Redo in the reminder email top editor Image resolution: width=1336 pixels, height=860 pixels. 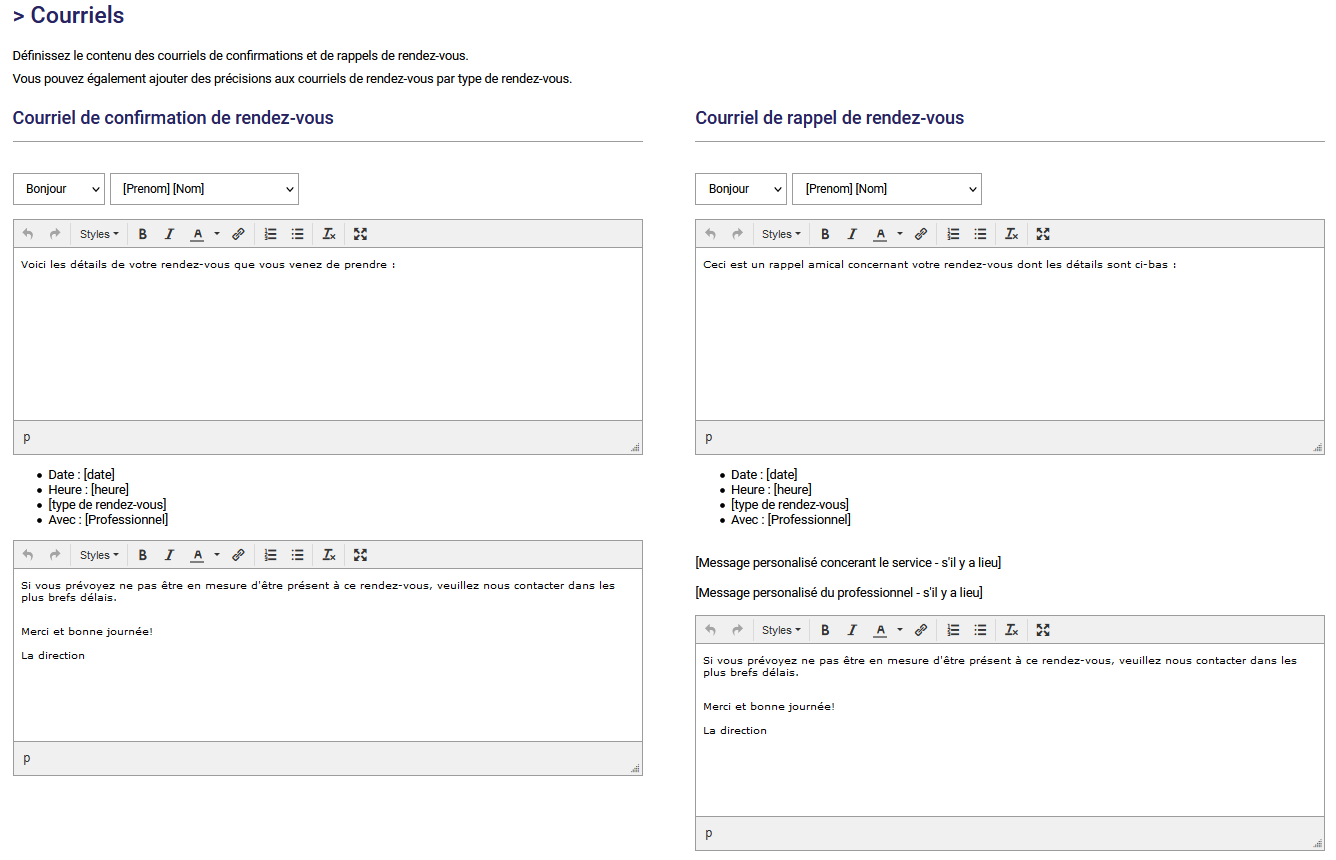click(x=737, y=234)
